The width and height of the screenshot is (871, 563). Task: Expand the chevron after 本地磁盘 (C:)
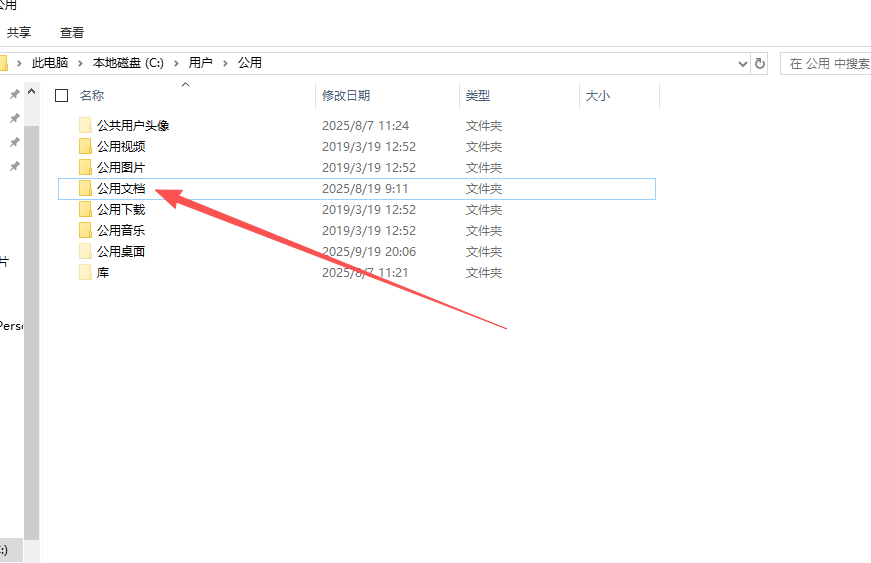[x=176, y=63]
